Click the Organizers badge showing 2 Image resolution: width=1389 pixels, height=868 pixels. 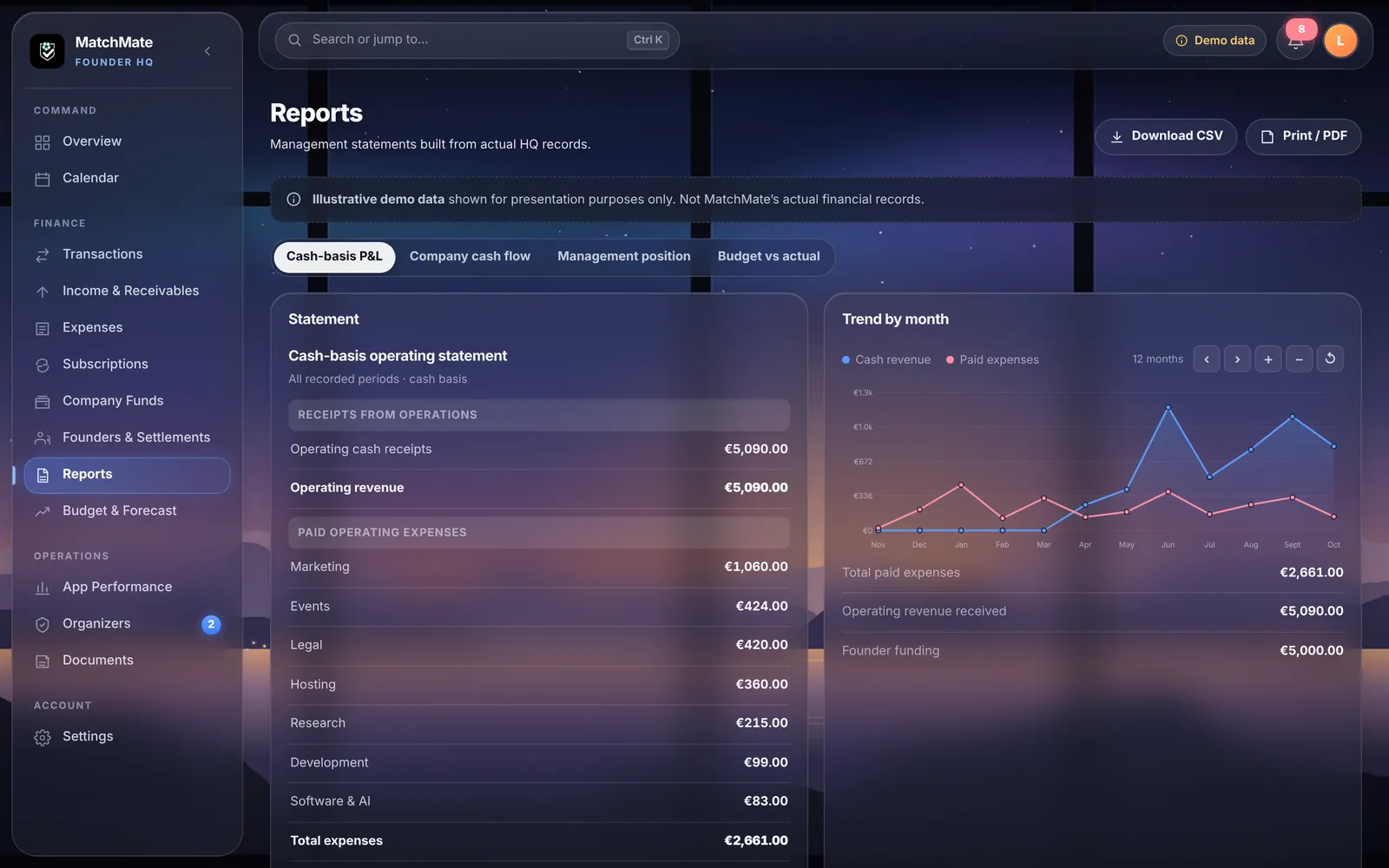(211, 624)
